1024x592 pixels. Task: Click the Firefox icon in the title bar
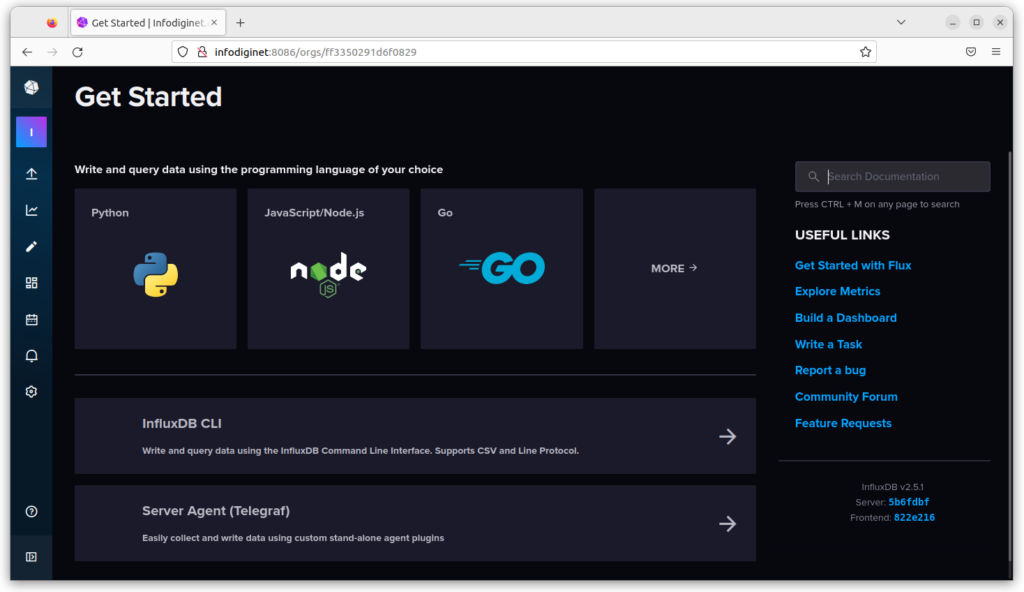52,23
